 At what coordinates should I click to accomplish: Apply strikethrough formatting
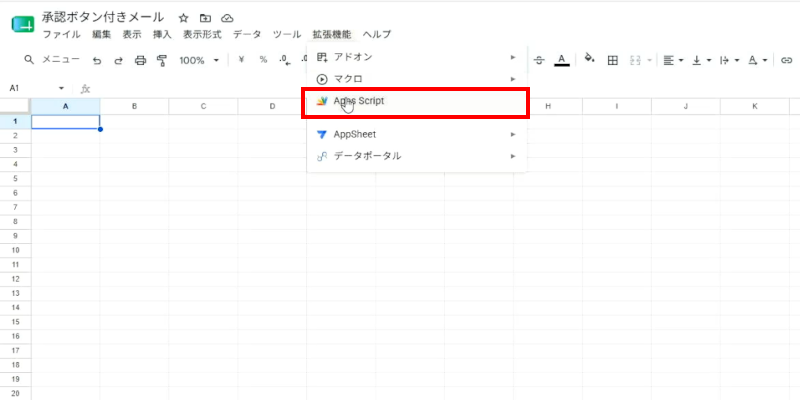tap(539, 60)
